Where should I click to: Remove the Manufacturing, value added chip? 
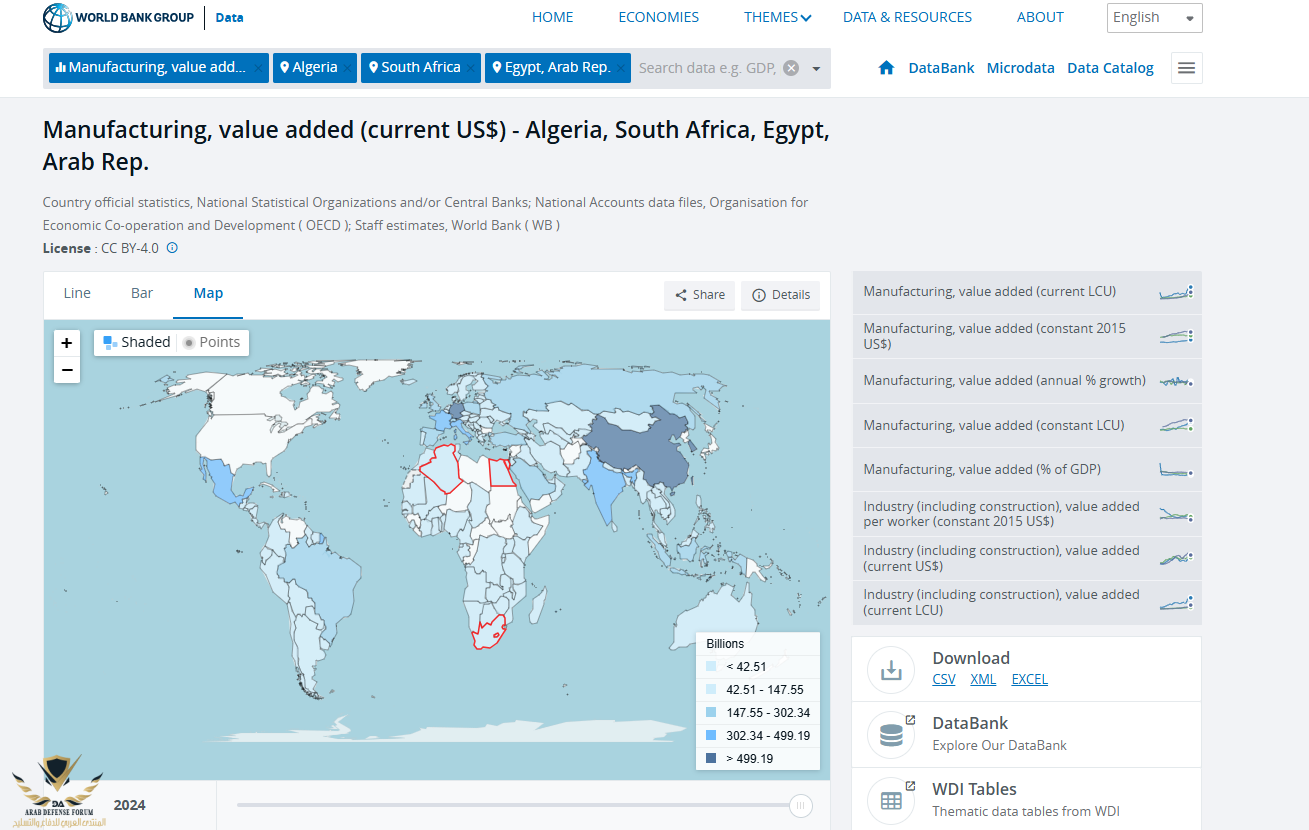[258, 68]
